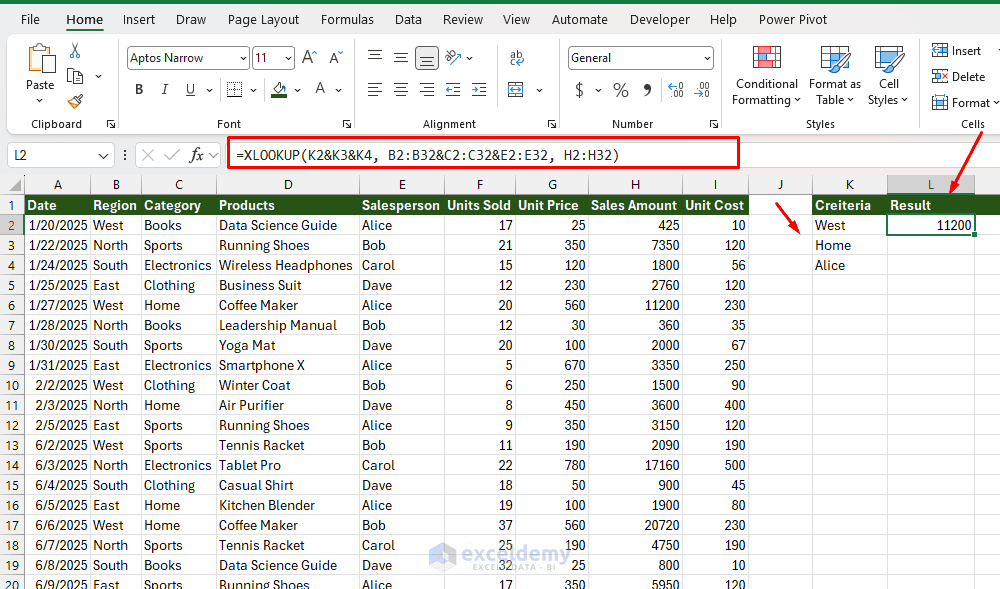Viewport: 1000px width, 589px height.
Task: Toggle Bottom Align button
Action: coord(427,58)
